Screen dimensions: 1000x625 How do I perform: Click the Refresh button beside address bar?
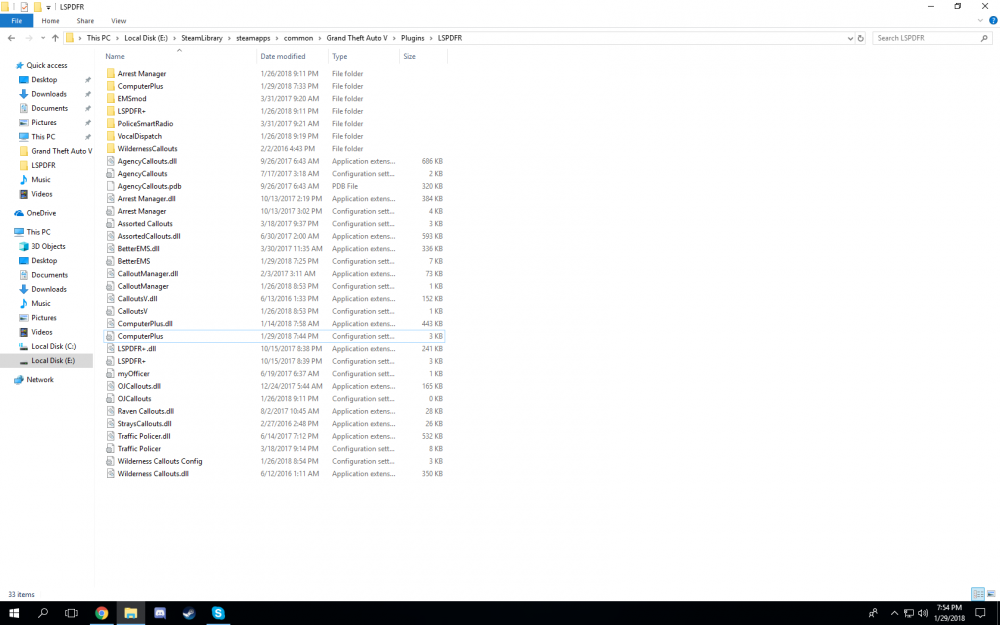point(860,38)
